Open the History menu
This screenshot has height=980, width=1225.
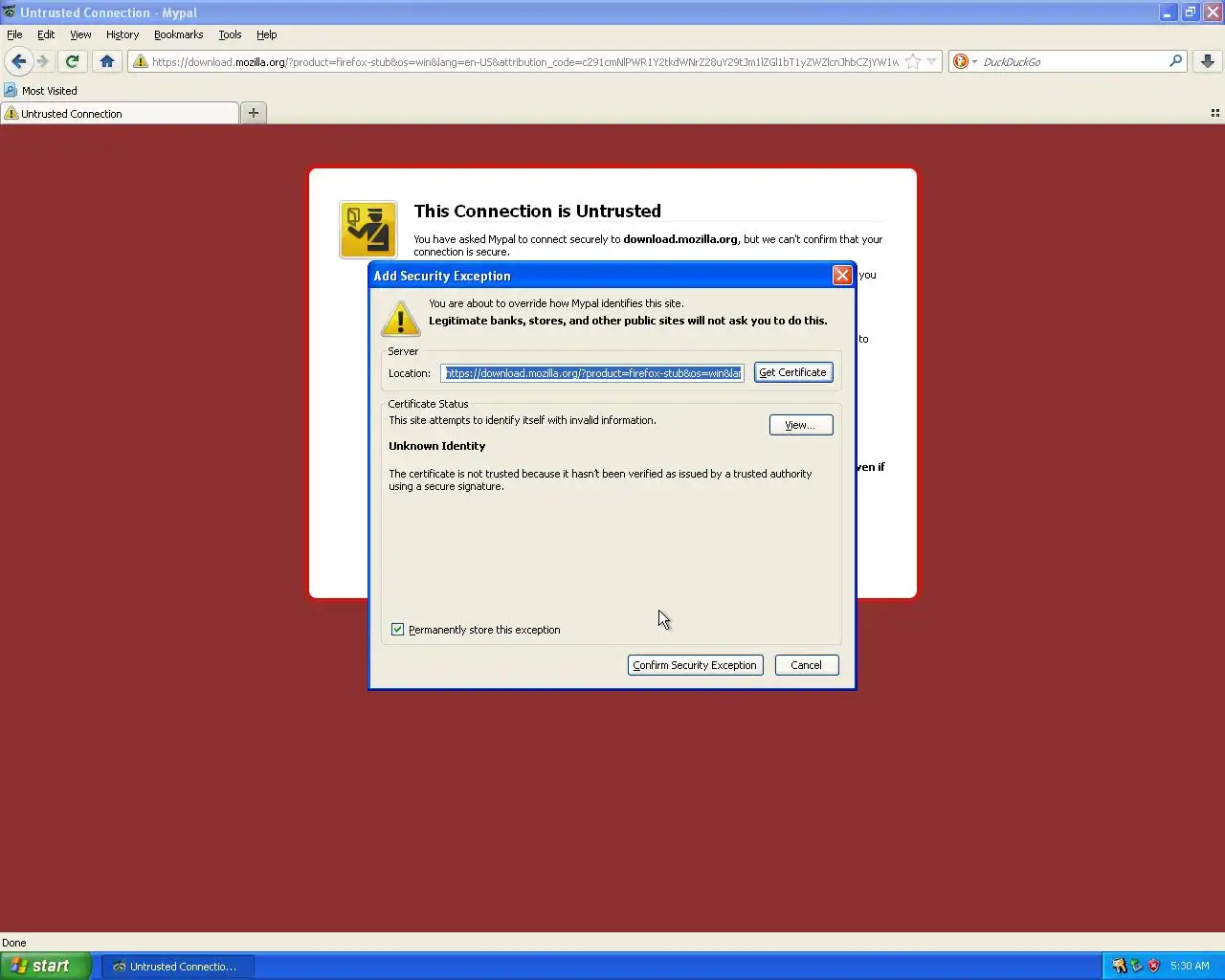pos(122,34)
